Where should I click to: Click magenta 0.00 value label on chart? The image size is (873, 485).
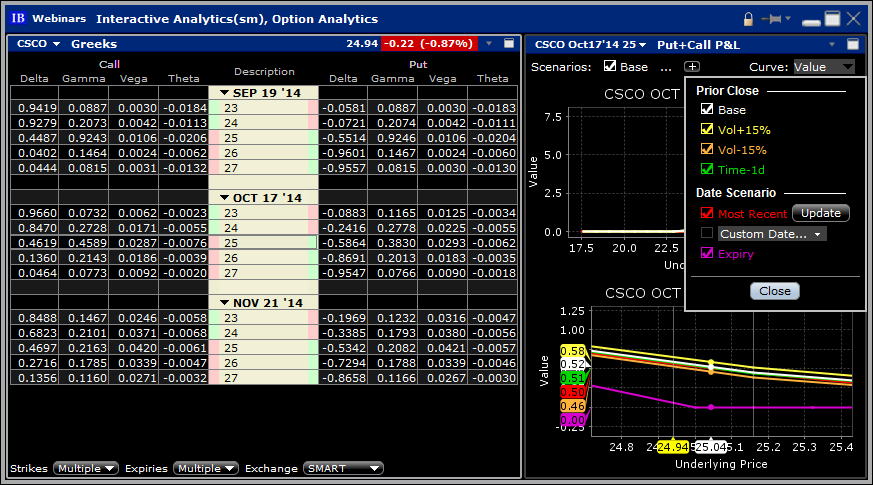[572, 420]
